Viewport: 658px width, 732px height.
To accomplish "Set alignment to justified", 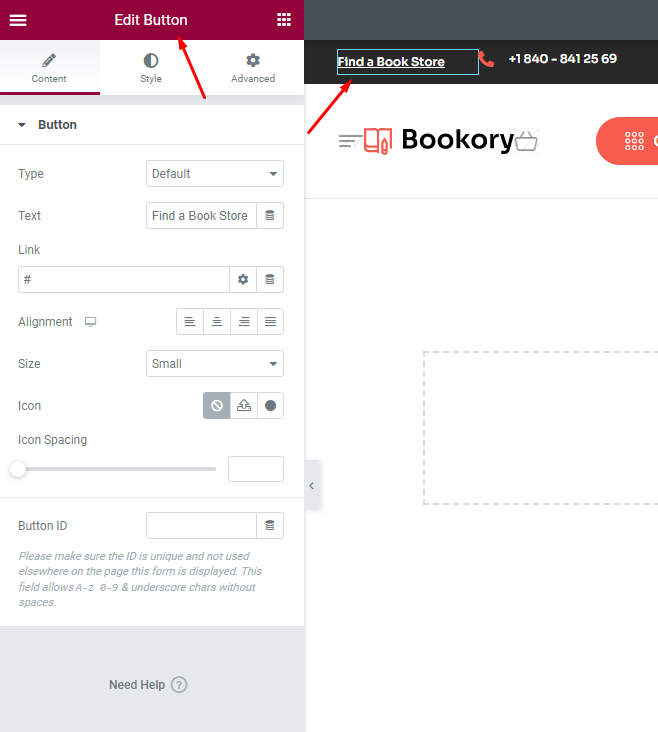I will (270, 322).
